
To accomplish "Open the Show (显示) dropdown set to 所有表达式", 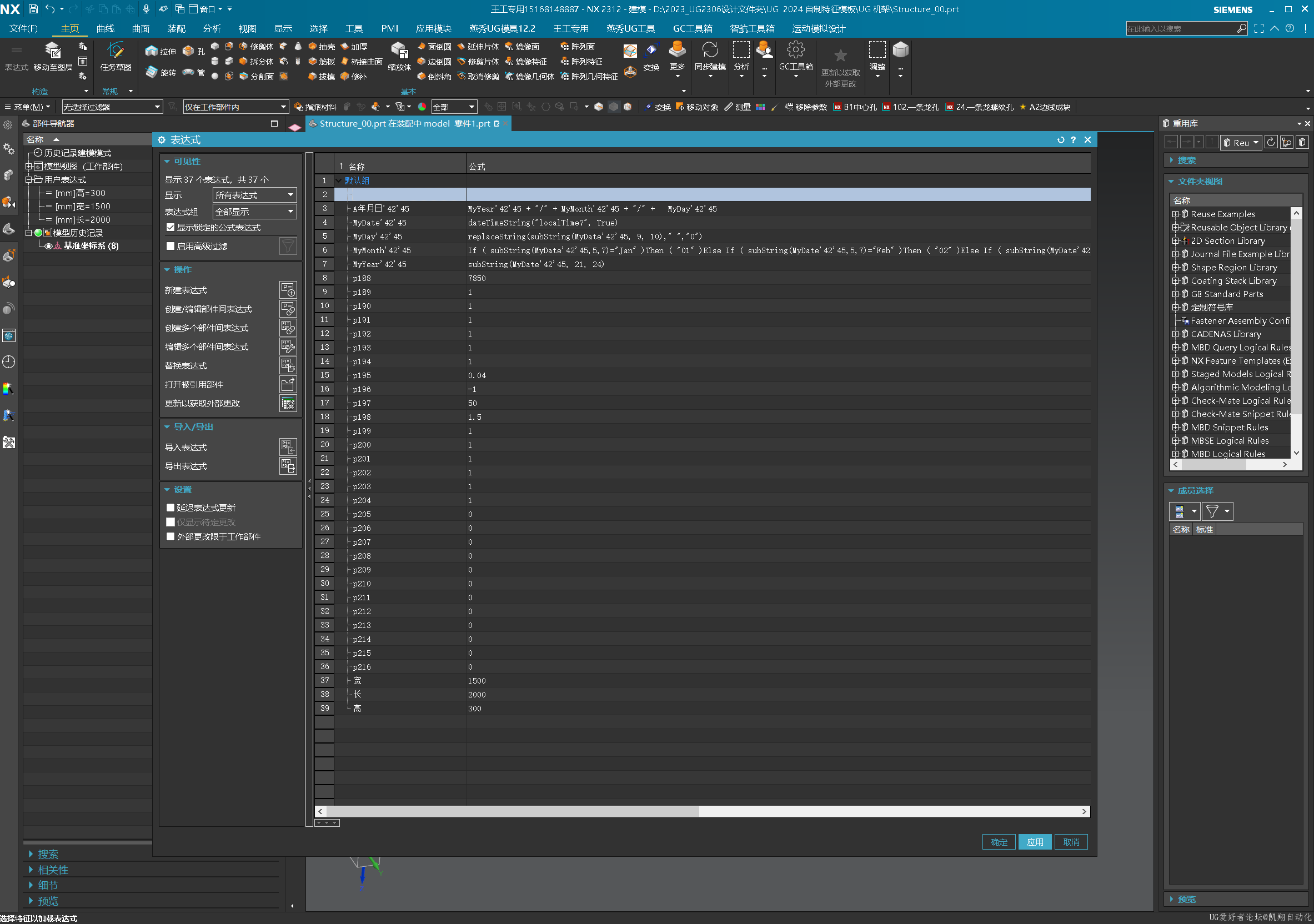I will click(254, 195).
